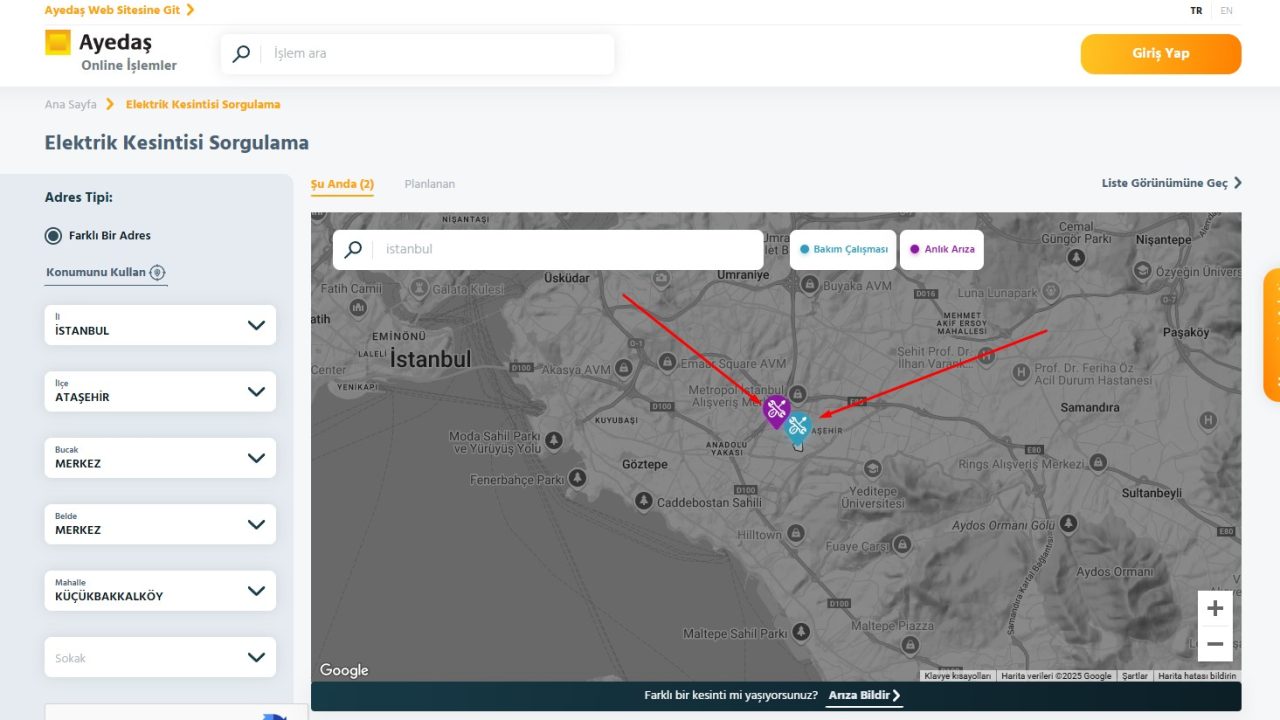Click the Arıza Bildir link
This screenshot has height=720, width=1280.
[864, 695]
